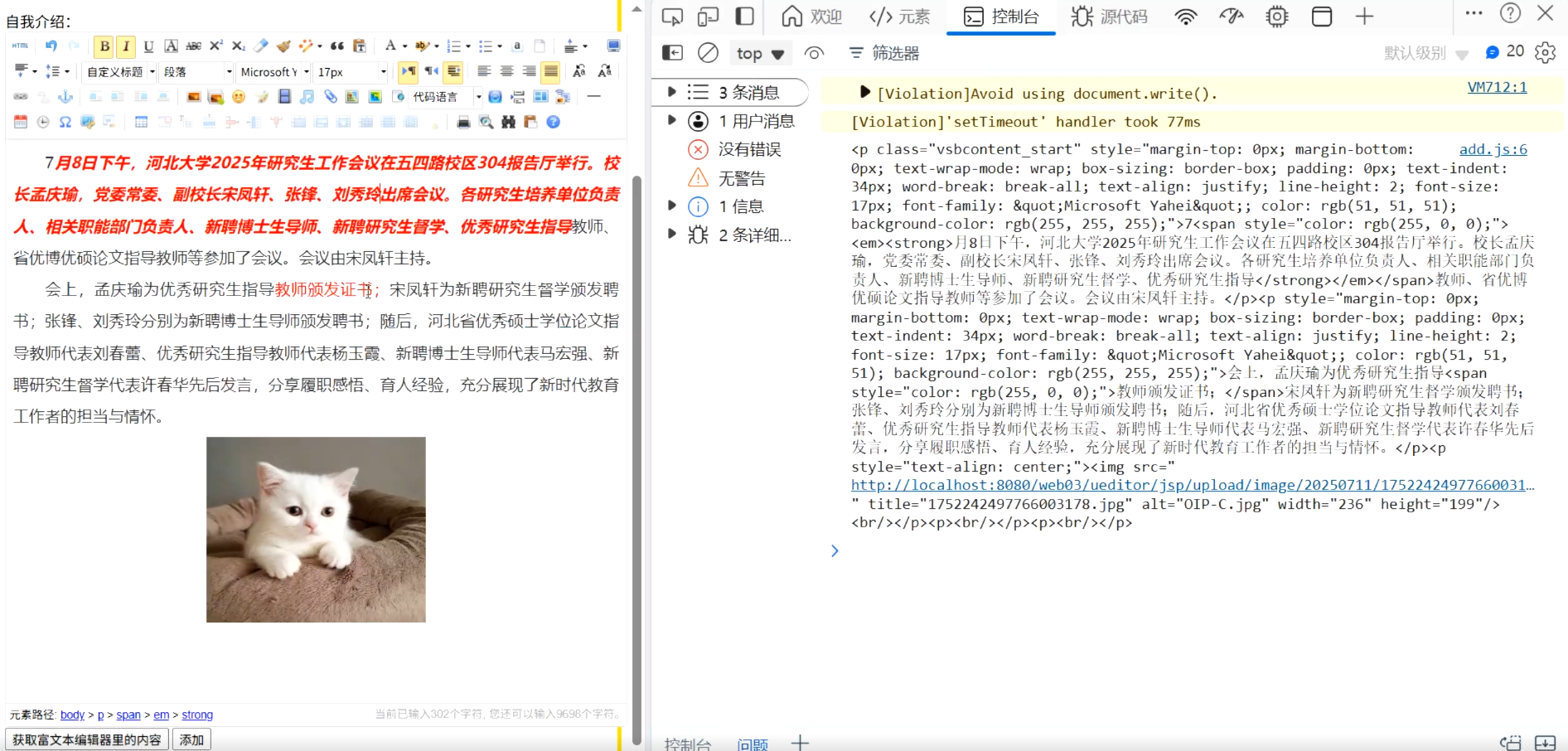Activate the format painter brush

pos(283,46)
